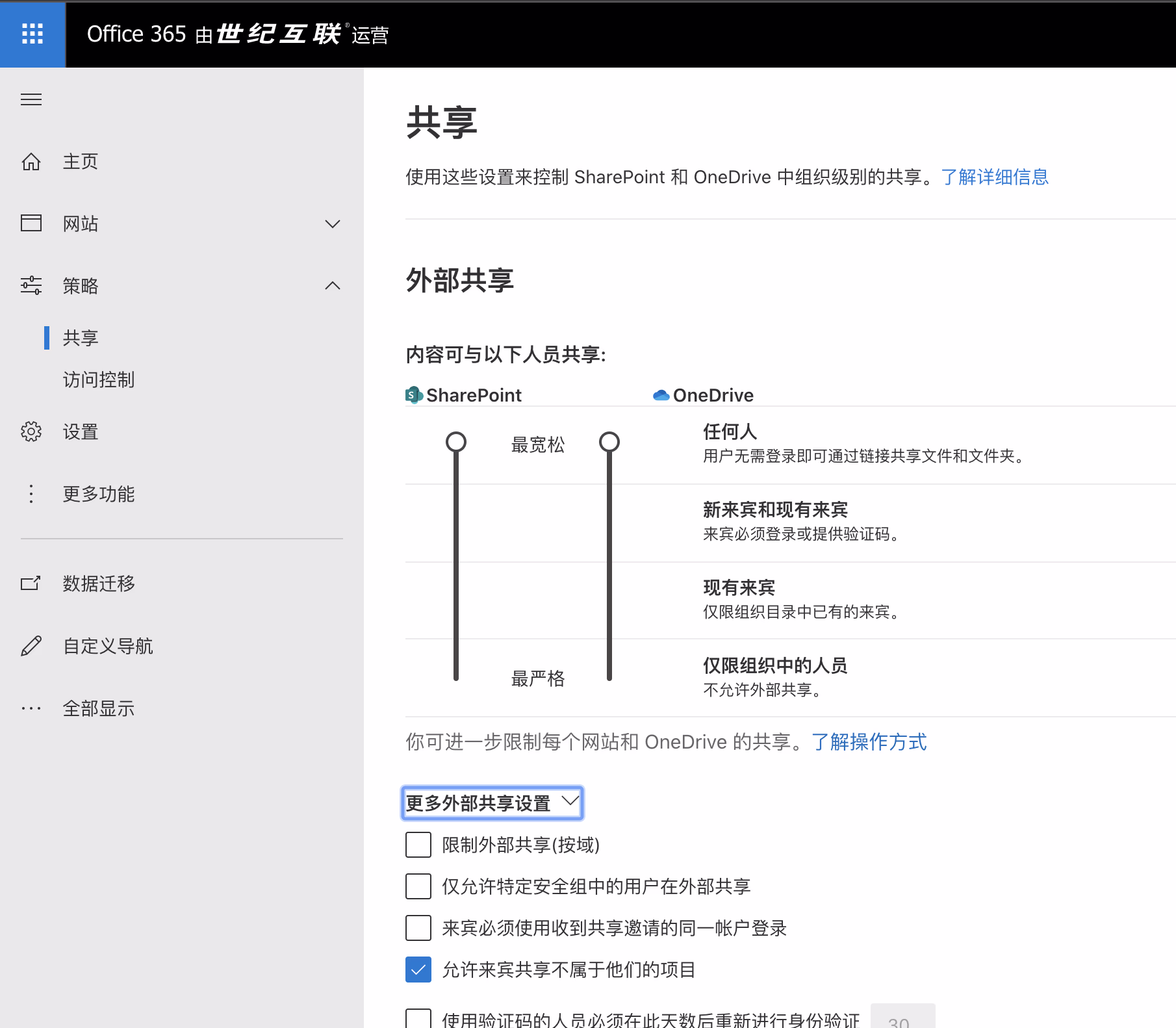Screen dimensions: 1176x1028
Task: Open the 了解详细信息 link
Action: point(995,177)
